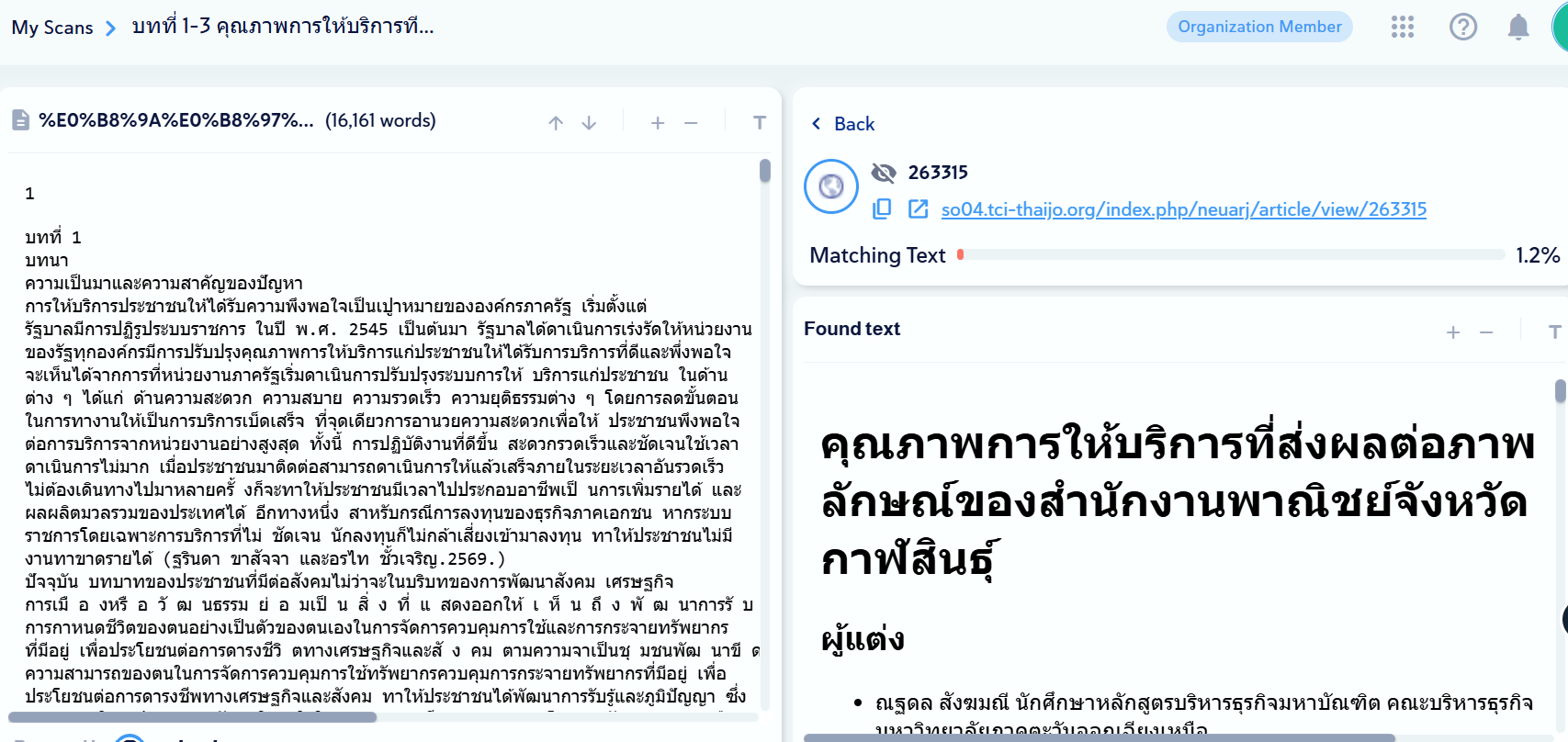The width and height of the screenshot is (1568, 742).
Task: Click the 1.2% match value
Action: click(1538, 255)
